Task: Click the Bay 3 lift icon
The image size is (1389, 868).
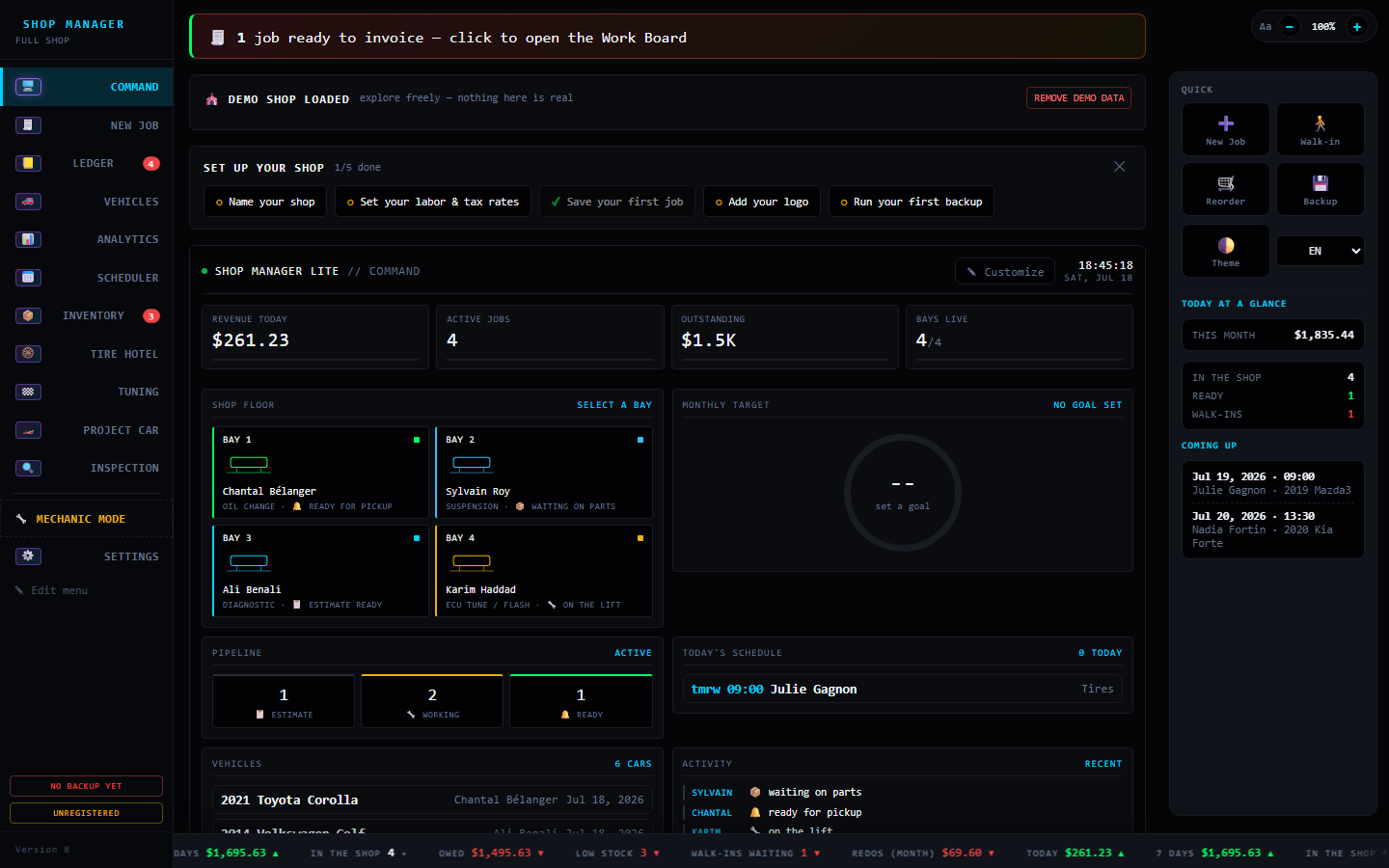Action: (249, 563)
